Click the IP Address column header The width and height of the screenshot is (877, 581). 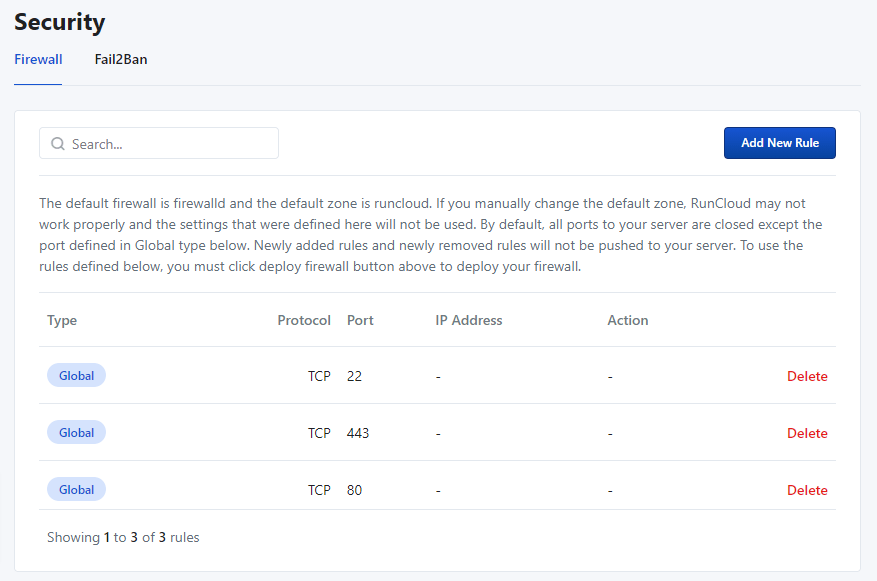coord(469,320)
